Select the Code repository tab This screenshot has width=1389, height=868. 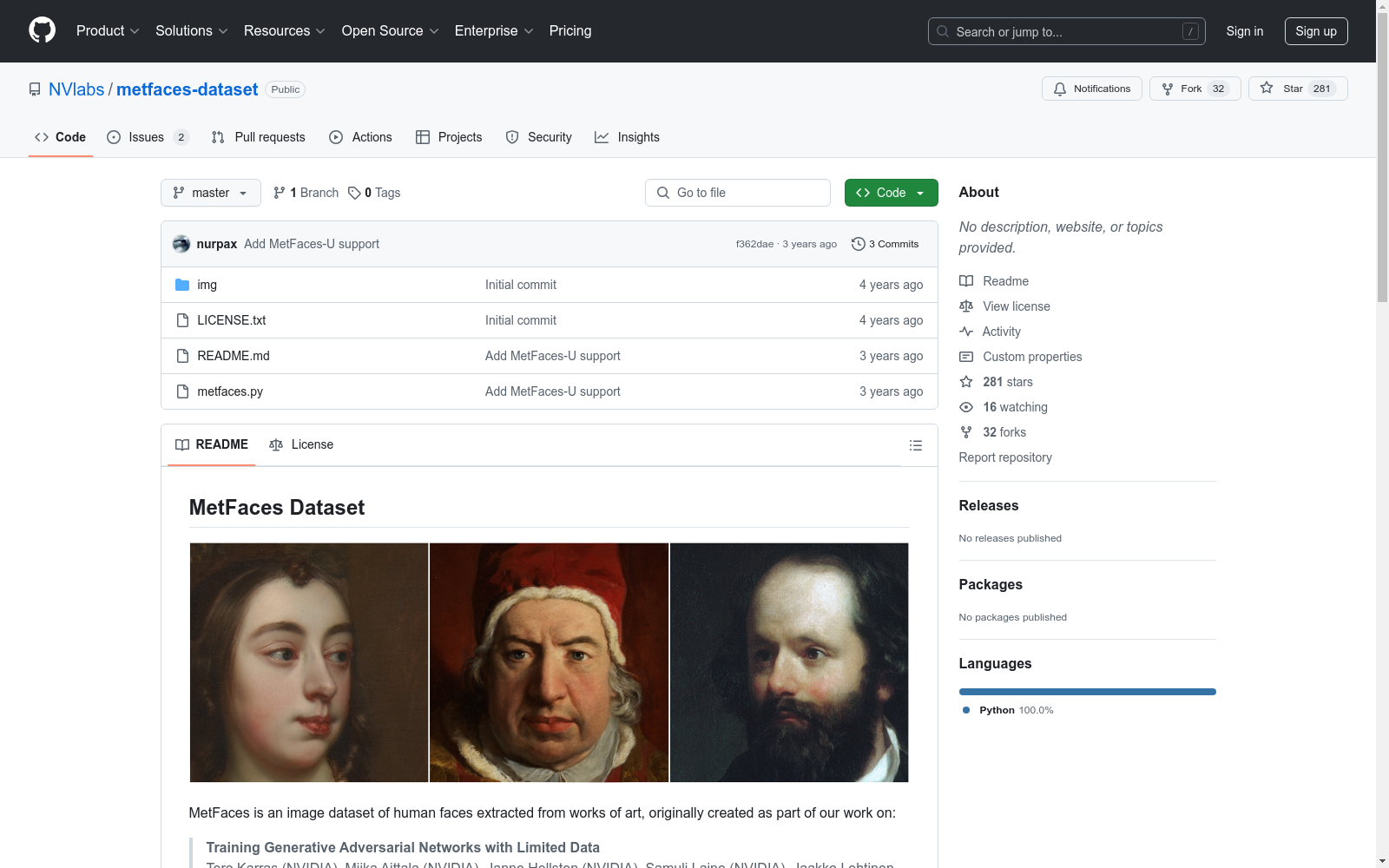tap(61, 137)
